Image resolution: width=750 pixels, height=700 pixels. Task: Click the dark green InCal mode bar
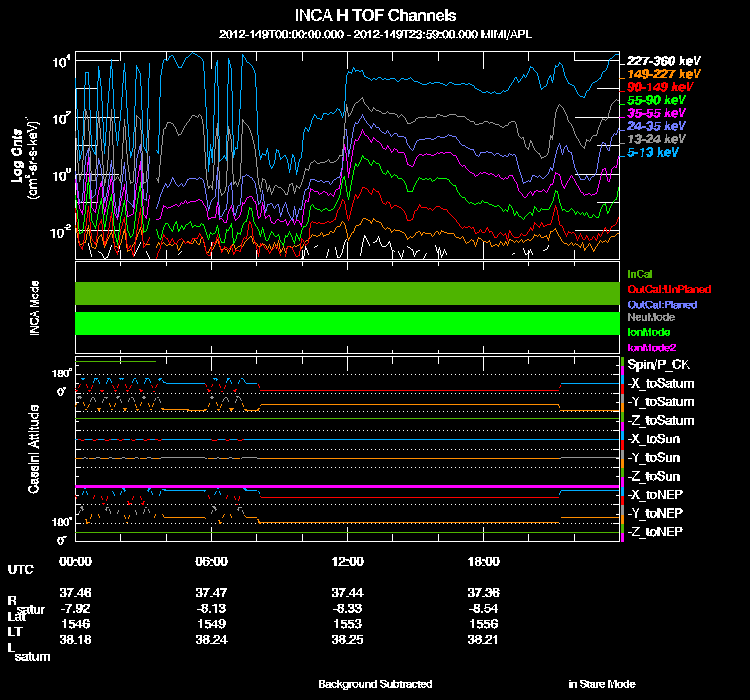347,293
